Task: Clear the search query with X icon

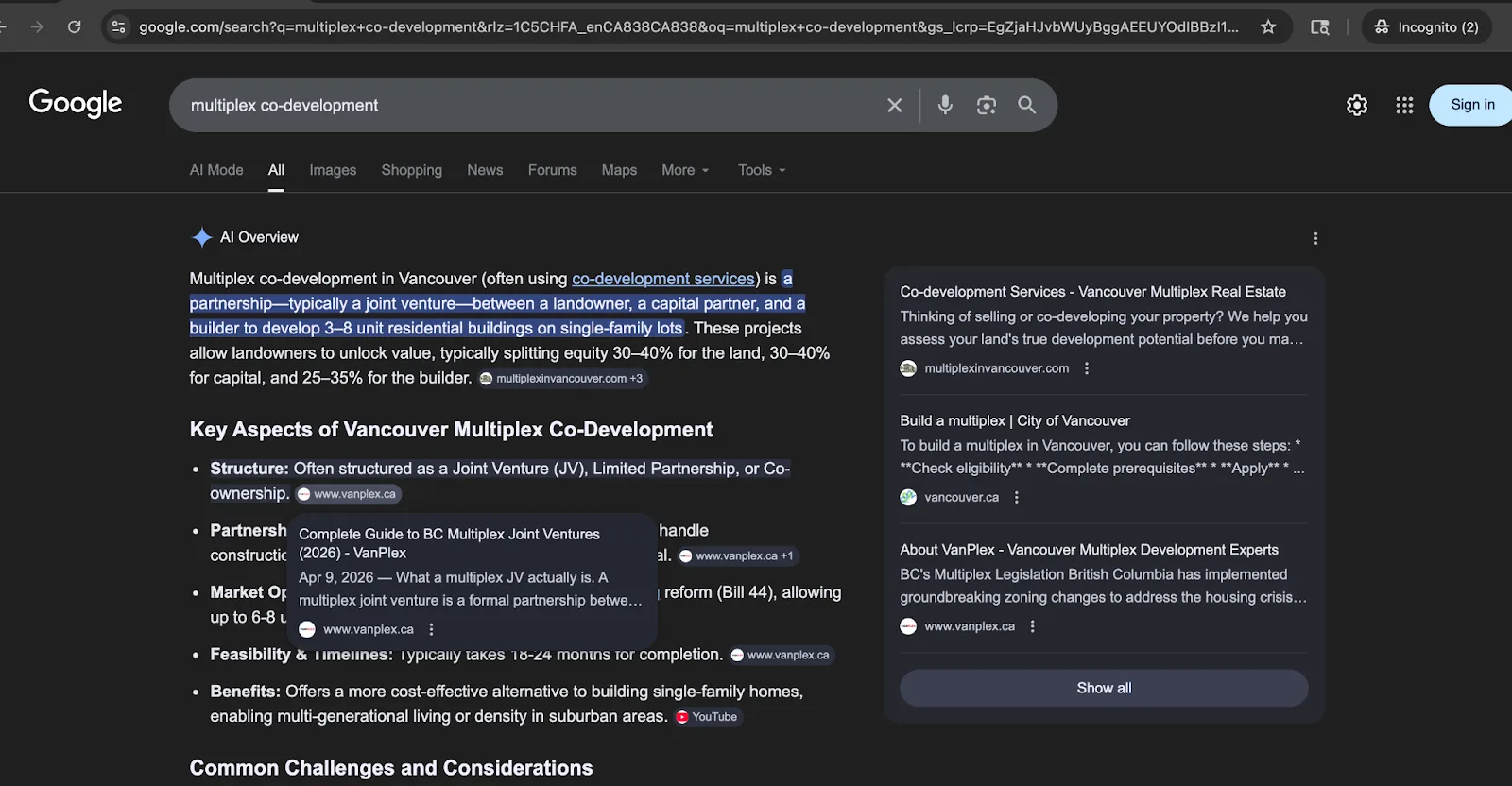Action: [x=894, y=105]
